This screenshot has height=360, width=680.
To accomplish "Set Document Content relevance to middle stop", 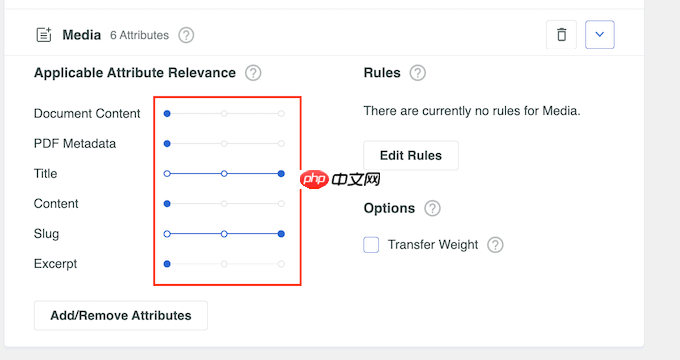I will coord(224,114).
